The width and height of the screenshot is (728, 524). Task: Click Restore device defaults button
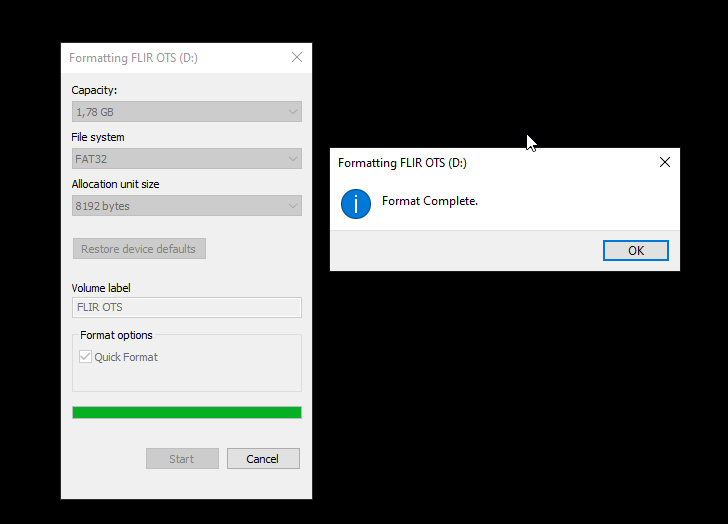click(139, 249)
